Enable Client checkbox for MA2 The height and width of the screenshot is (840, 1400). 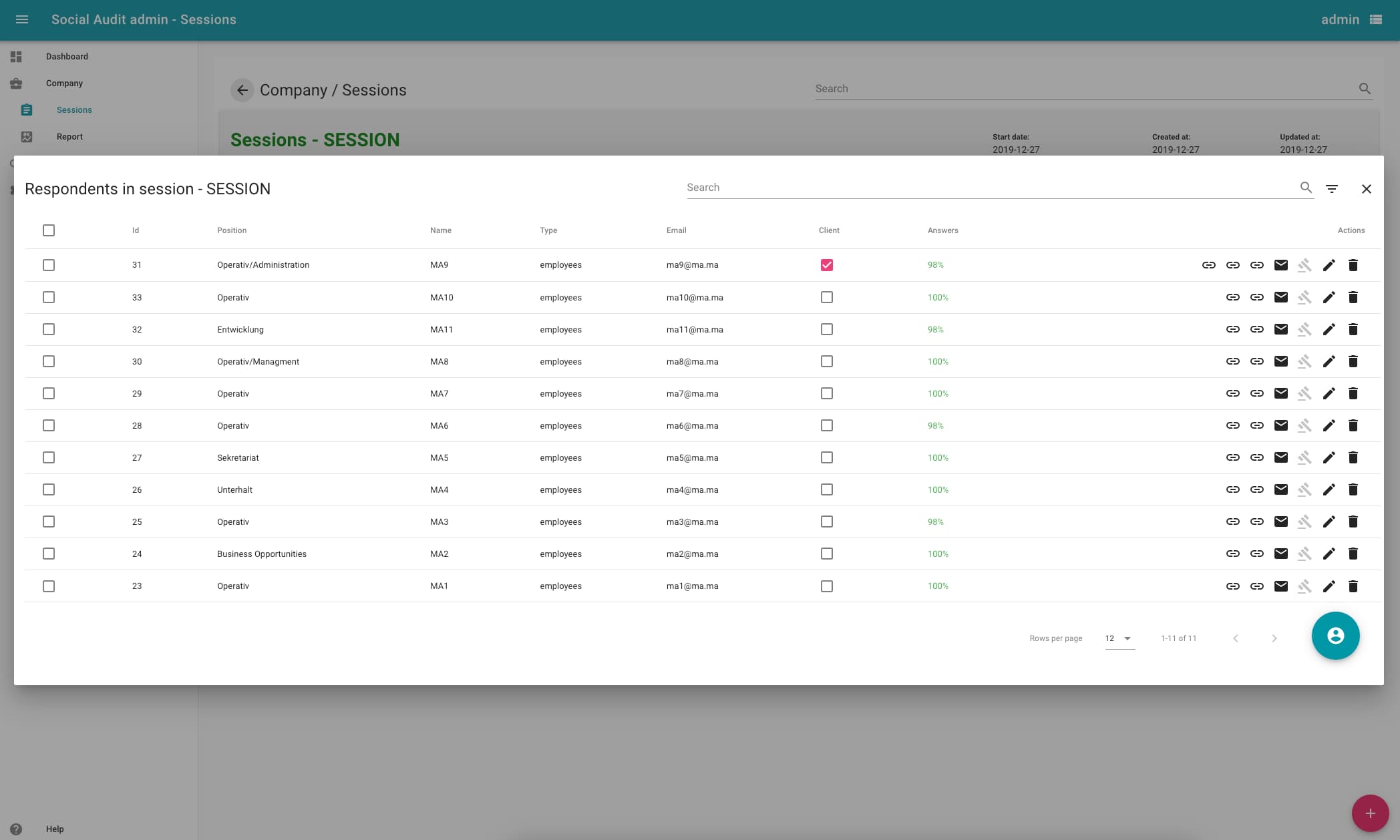pyautogui.click(x=826, y=554)
